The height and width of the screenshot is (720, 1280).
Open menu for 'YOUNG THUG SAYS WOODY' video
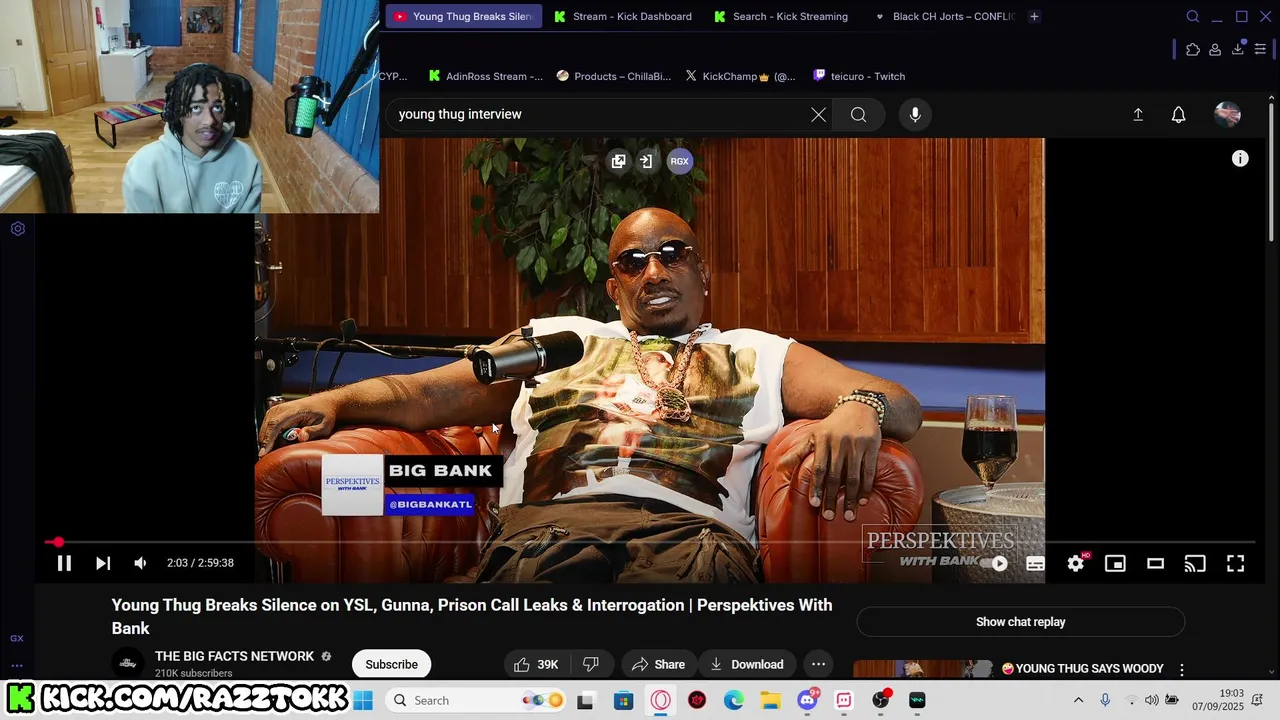coord(1181,669)
